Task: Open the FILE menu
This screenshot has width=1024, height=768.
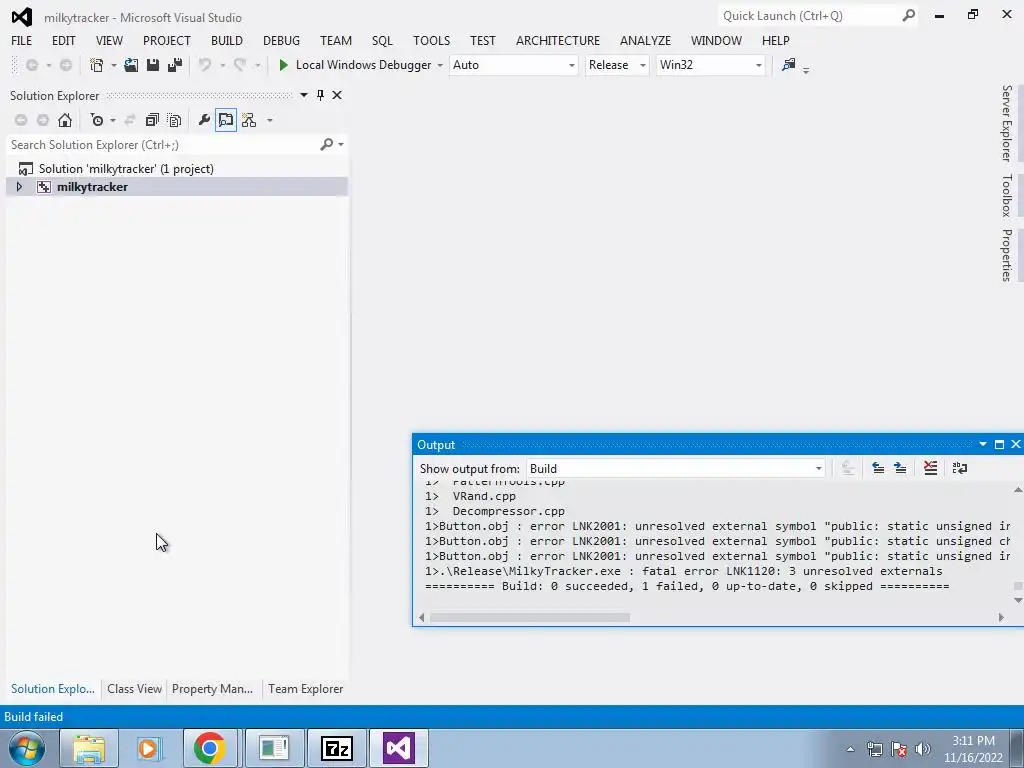Action: coord(22,40)
